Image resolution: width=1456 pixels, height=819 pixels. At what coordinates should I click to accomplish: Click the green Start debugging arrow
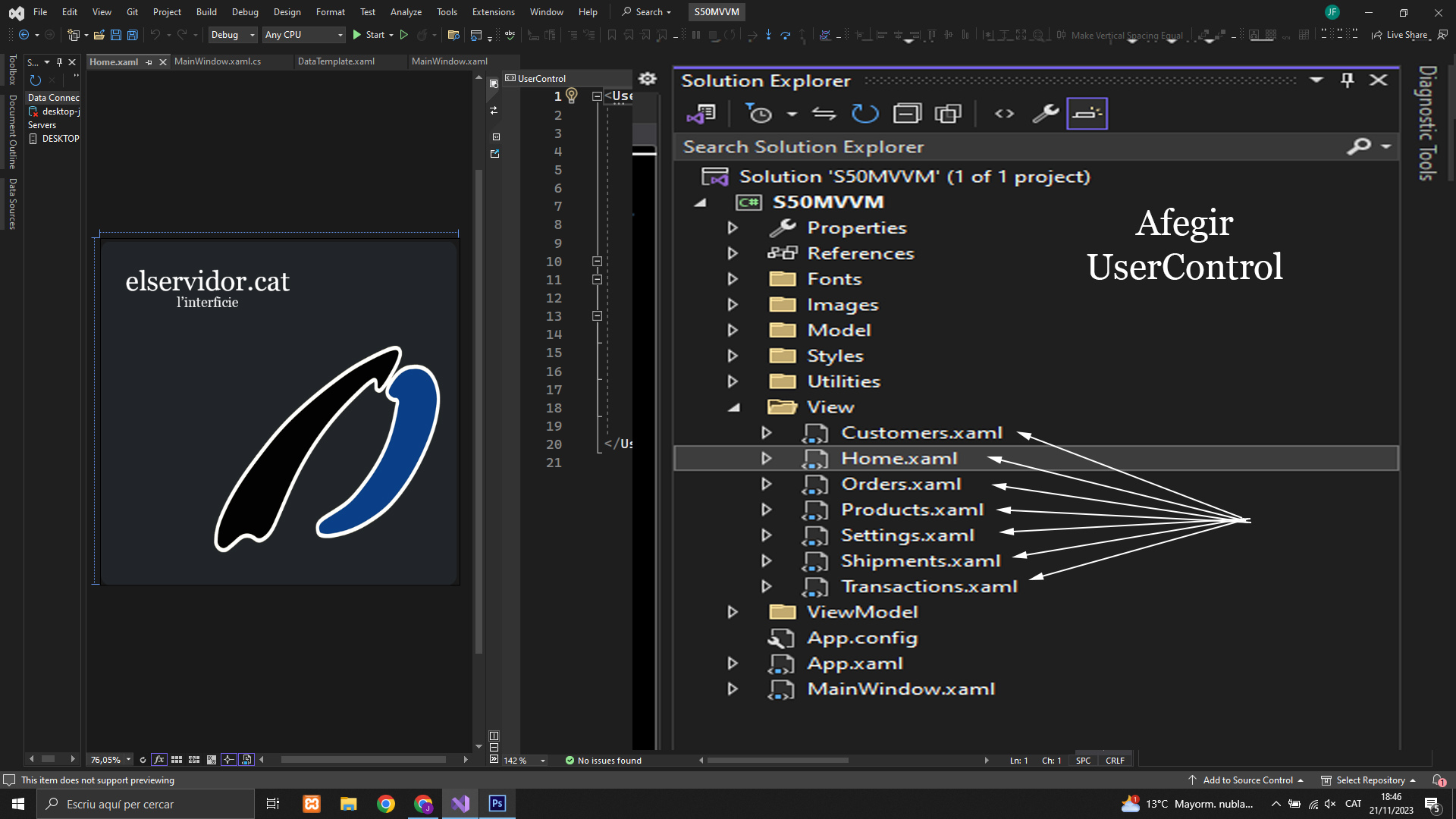point(357,35)
